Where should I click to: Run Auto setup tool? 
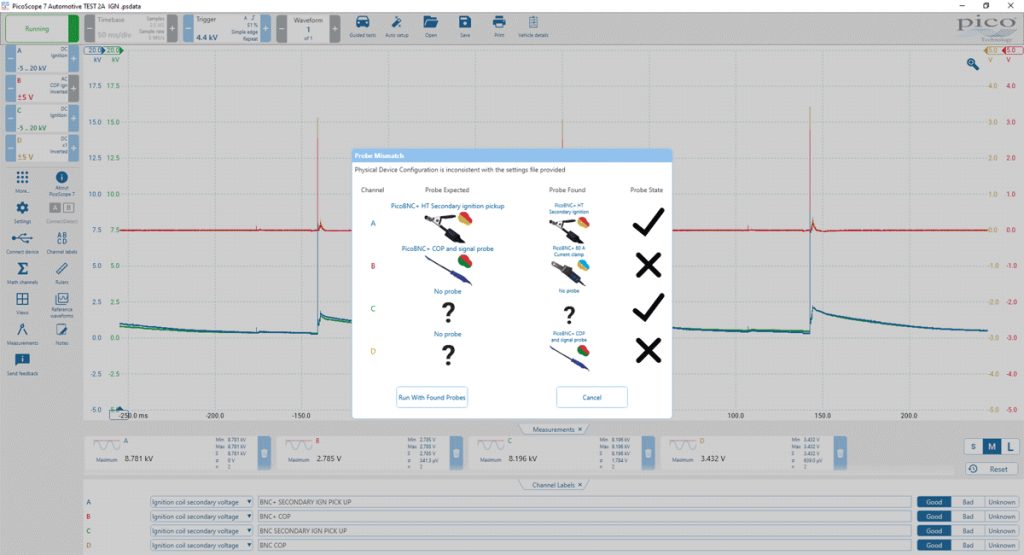click(396, 26)
